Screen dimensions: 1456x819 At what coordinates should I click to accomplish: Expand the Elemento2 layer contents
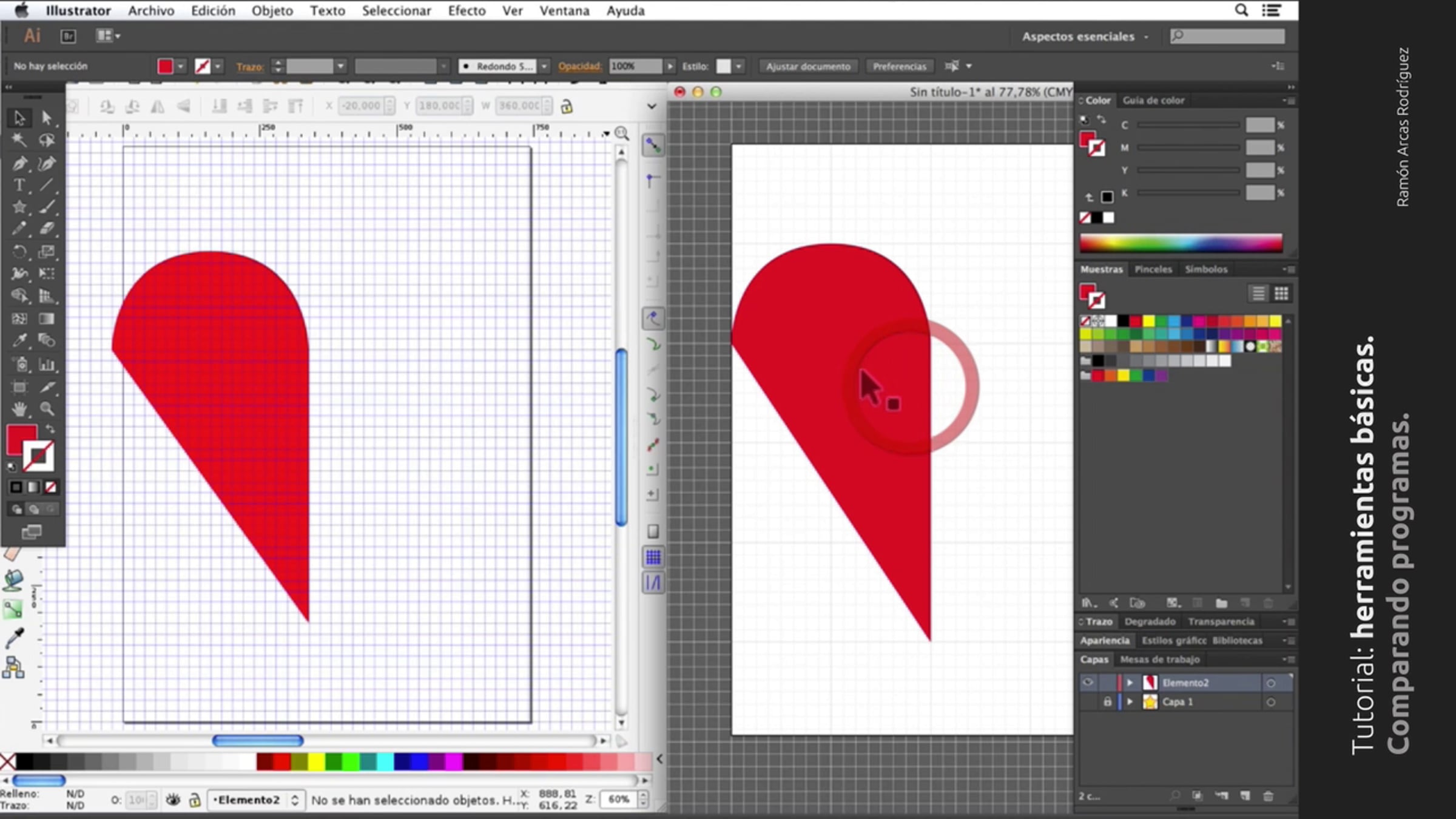click(x=1130, y=682)
